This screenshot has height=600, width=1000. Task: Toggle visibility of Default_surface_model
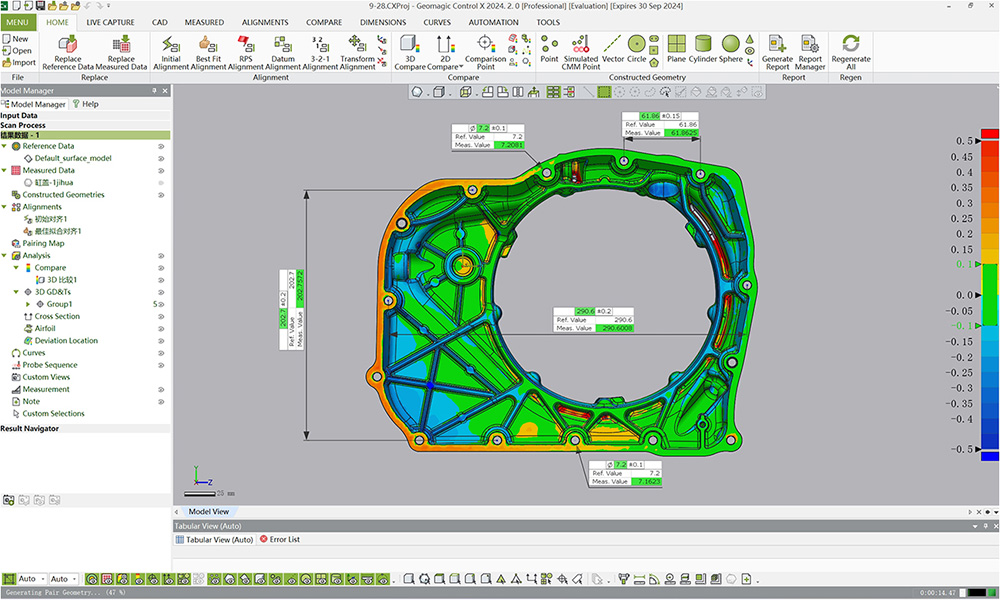point(161,158)
